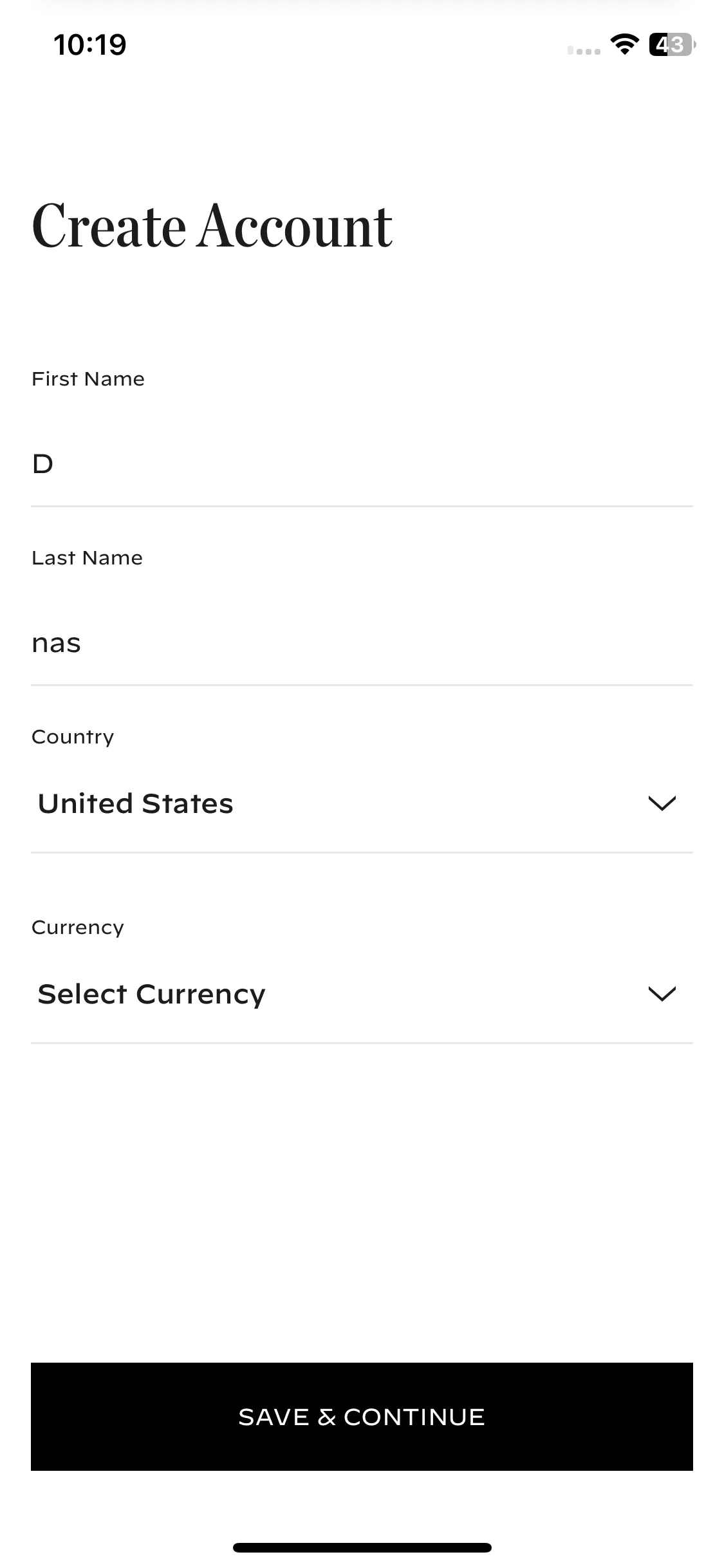Open the United States country selector
This screenshot has width=724, height=1568.
point(362,804)
